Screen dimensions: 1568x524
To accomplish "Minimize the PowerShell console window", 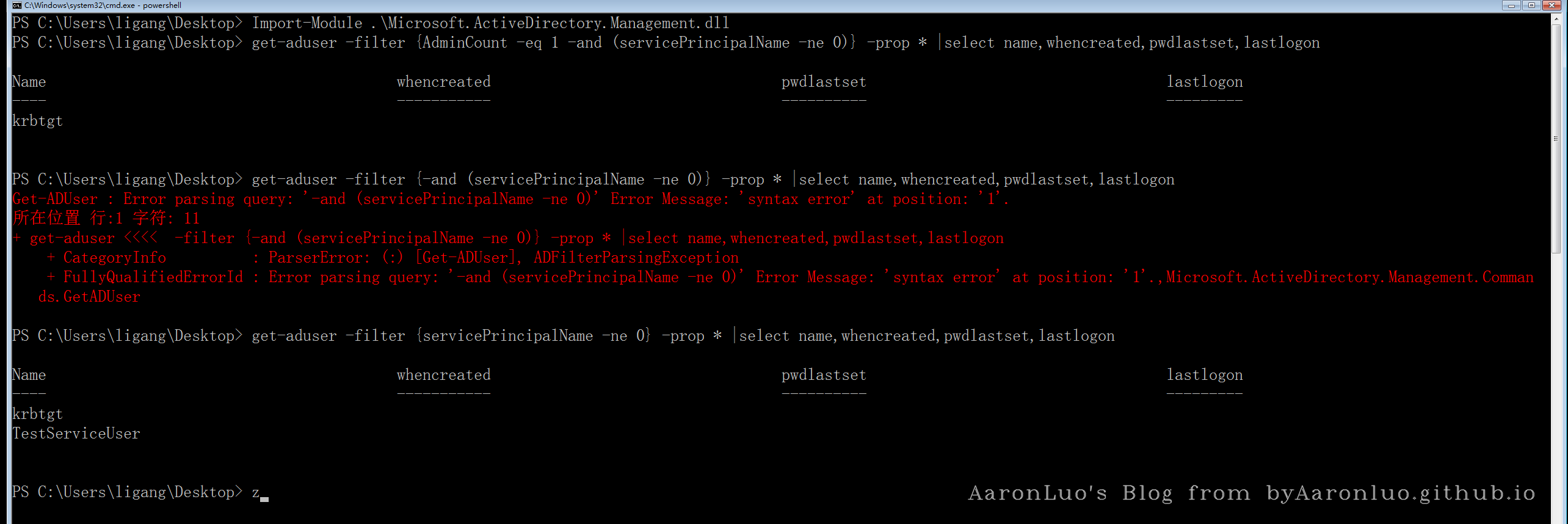I will [1511, 5].
